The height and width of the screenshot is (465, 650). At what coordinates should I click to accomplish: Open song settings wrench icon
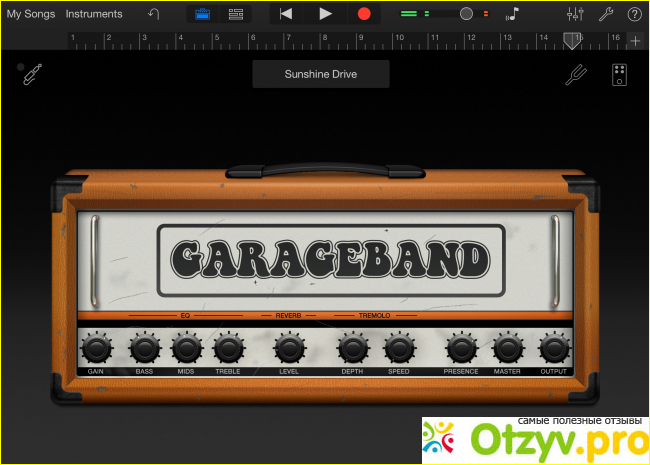point(605,14)
